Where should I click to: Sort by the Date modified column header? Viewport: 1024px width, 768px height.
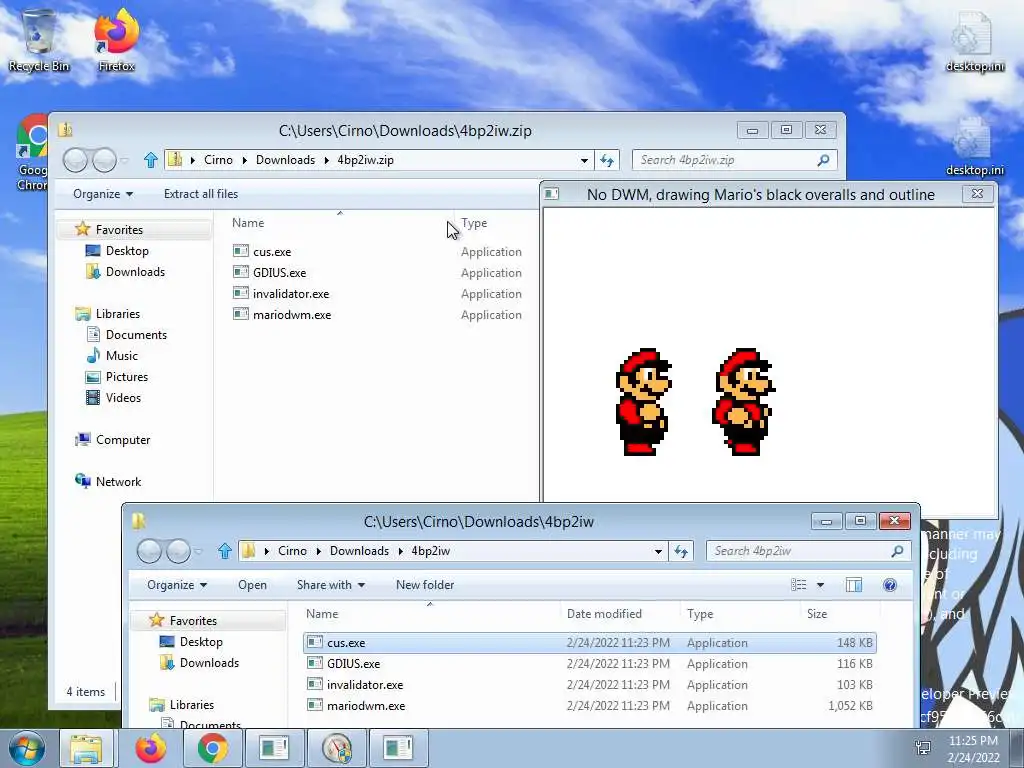click(620, 614)
